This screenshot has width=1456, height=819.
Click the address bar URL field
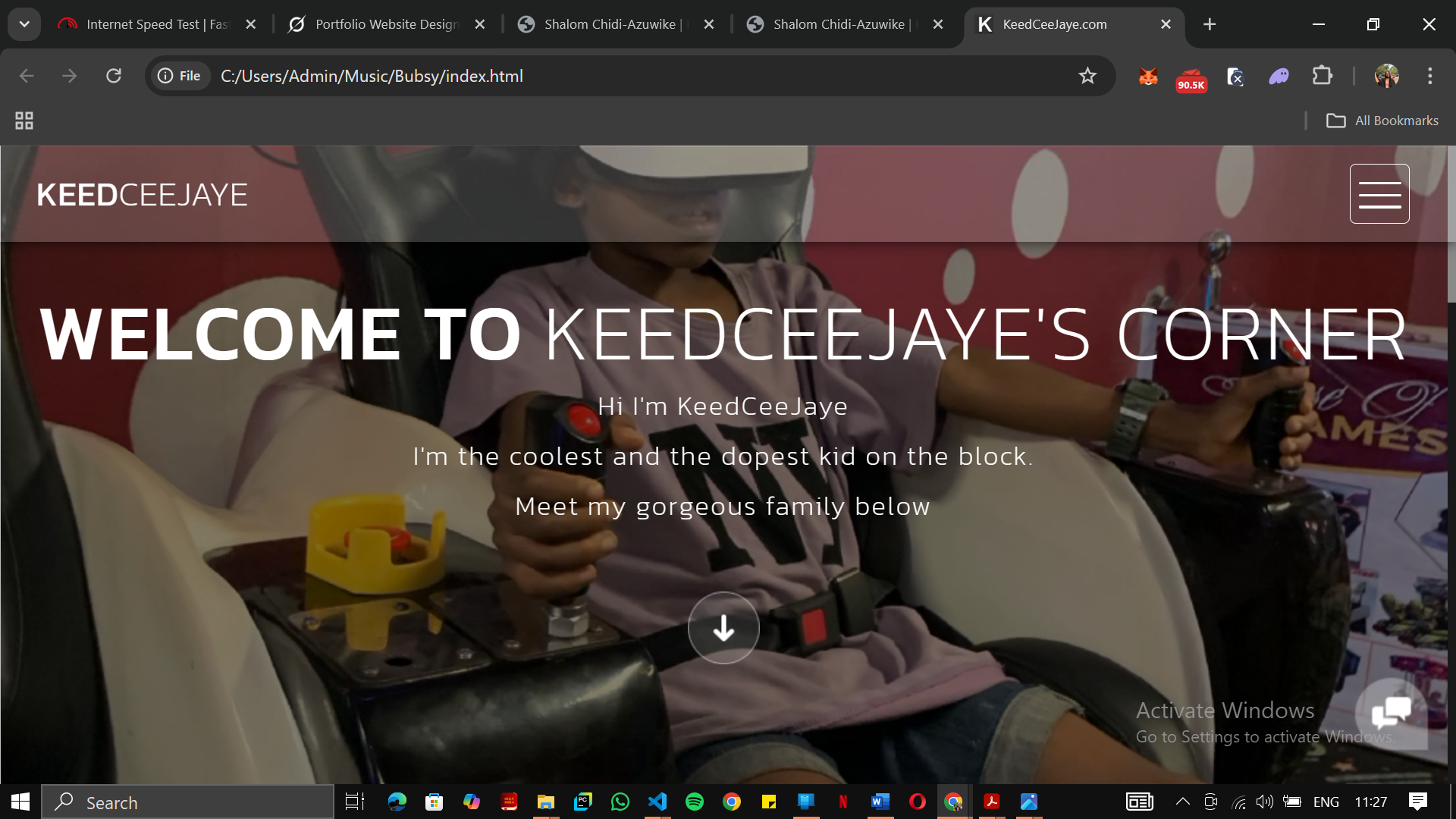click(607, 76)
